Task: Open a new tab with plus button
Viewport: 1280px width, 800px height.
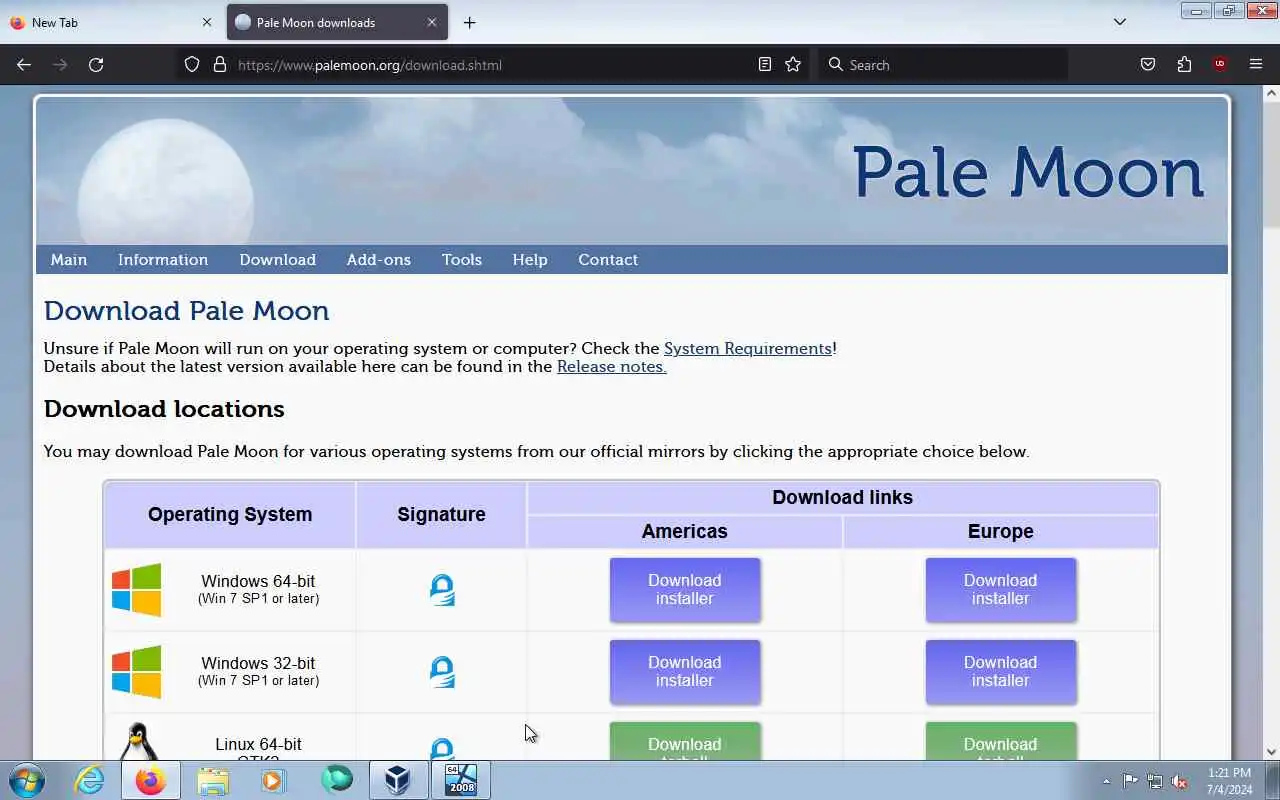Action: (469, 22)
